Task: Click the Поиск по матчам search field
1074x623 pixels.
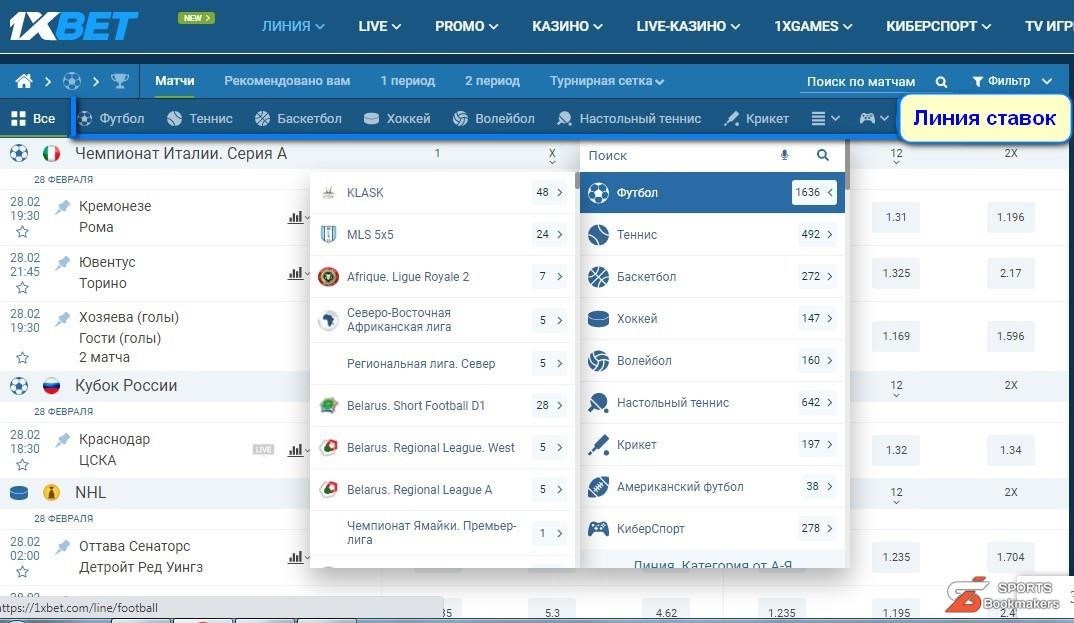Action: [x=861, y=82]
